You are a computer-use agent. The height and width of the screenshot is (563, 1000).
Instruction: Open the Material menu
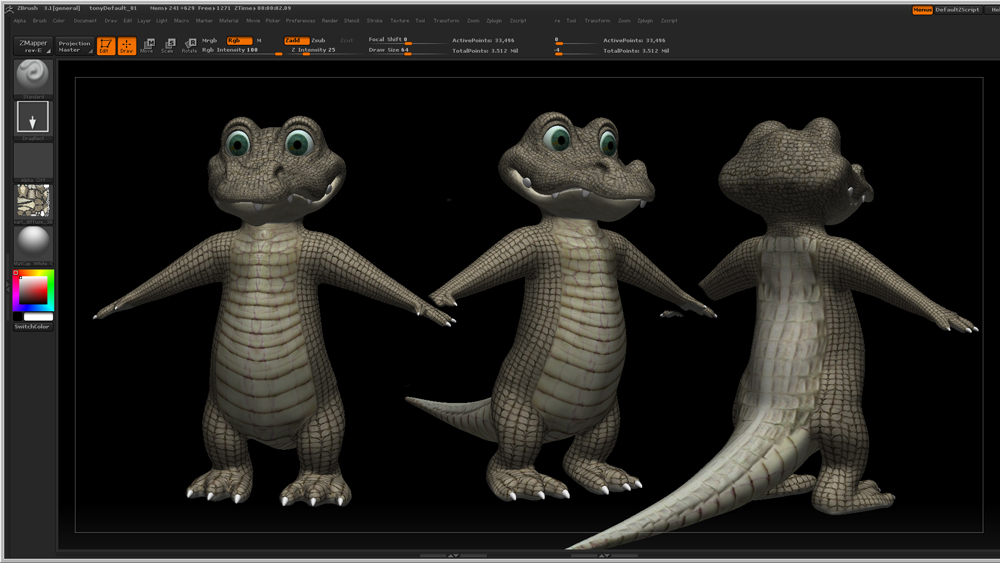pos(229,20)
